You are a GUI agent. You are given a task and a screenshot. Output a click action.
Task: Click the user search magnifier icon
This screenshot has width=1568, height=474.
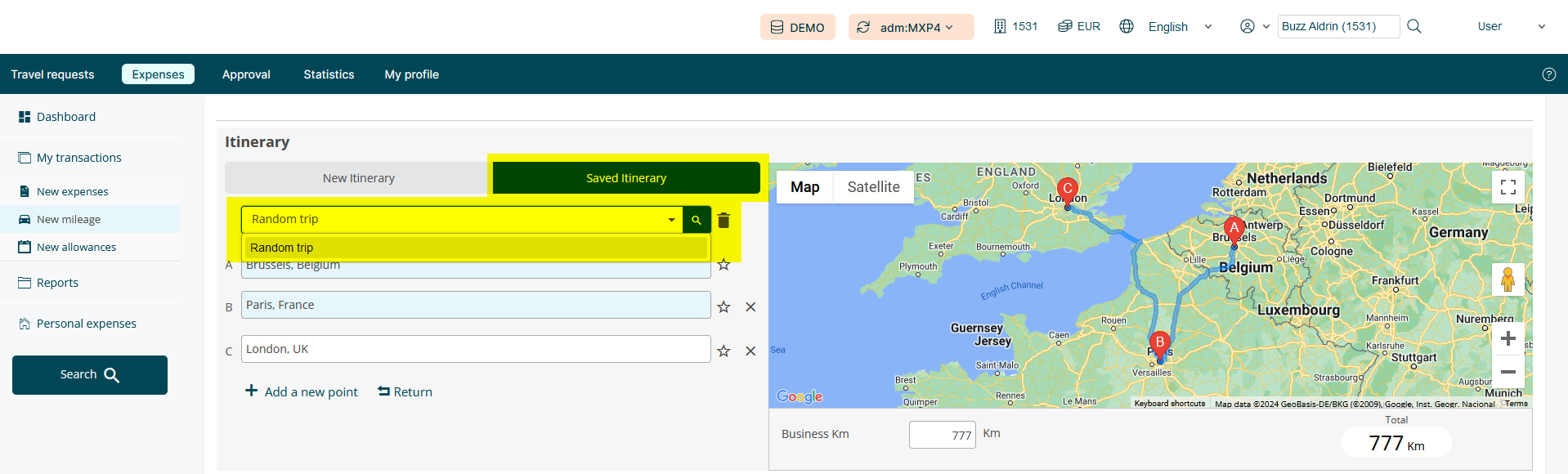point(1414,26)
